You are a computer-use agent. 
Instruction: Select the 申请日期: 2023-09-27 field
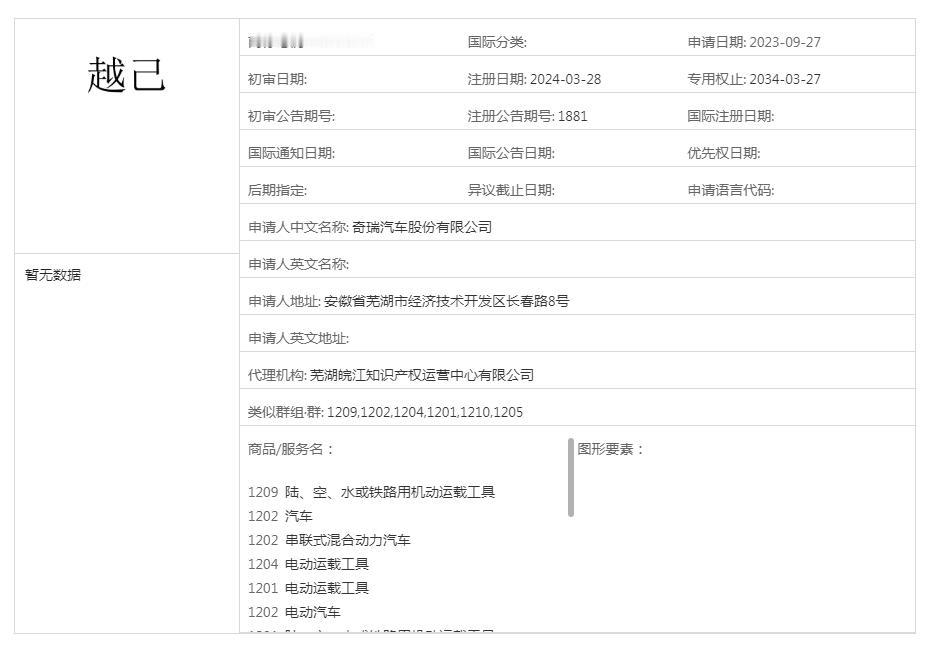coord(754,42)
